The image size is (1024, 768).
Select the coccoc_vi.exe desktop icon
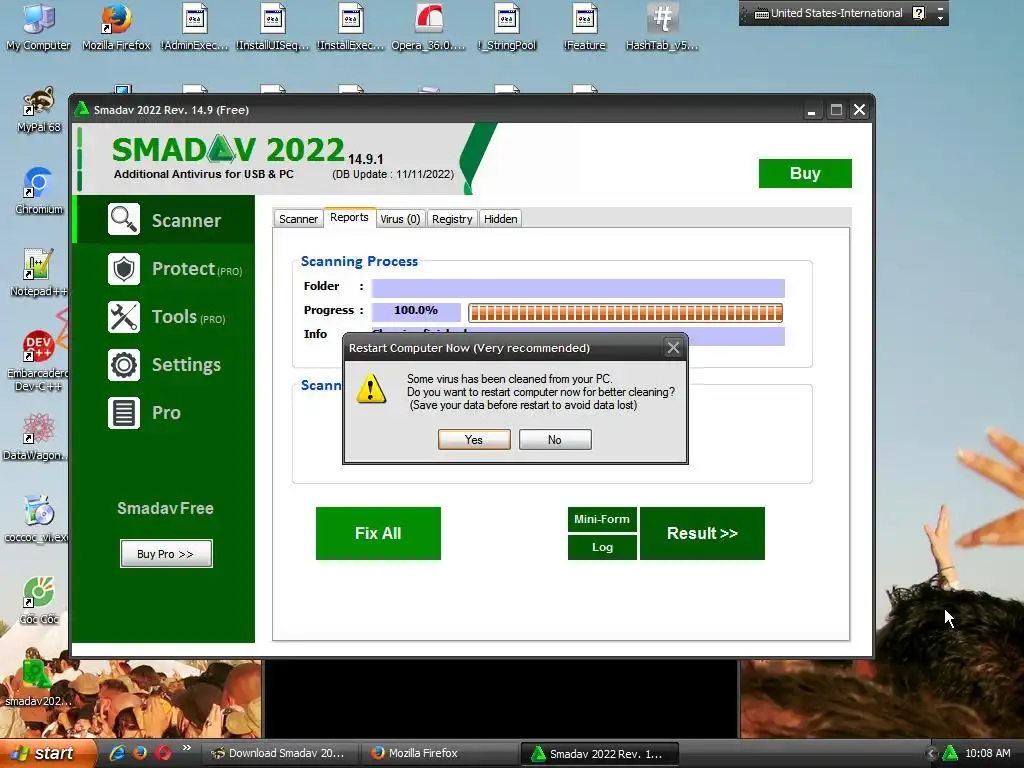point(37,519)
